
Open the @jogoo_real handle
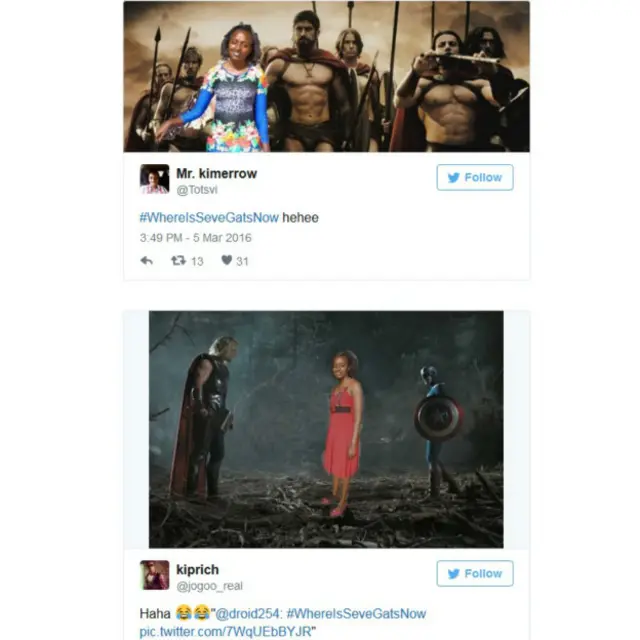209,586
